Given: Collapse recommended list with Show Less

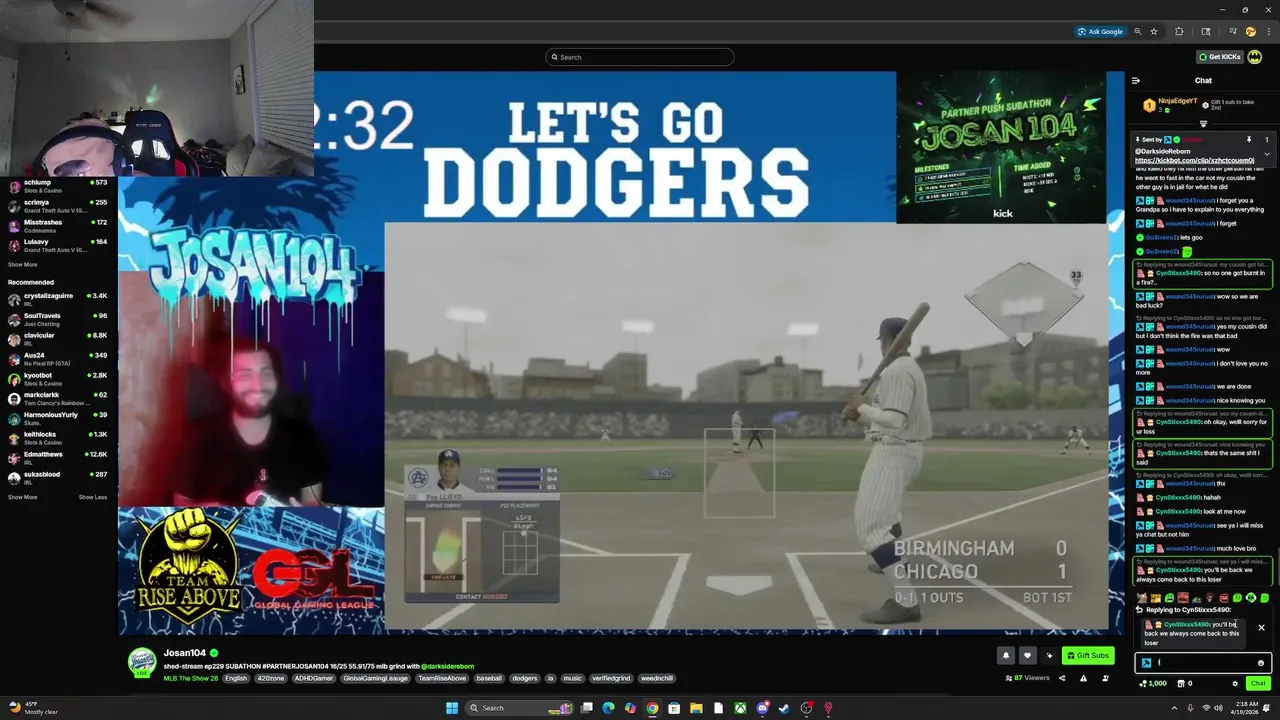Looking at the screenshot, I should coord(93,497).
